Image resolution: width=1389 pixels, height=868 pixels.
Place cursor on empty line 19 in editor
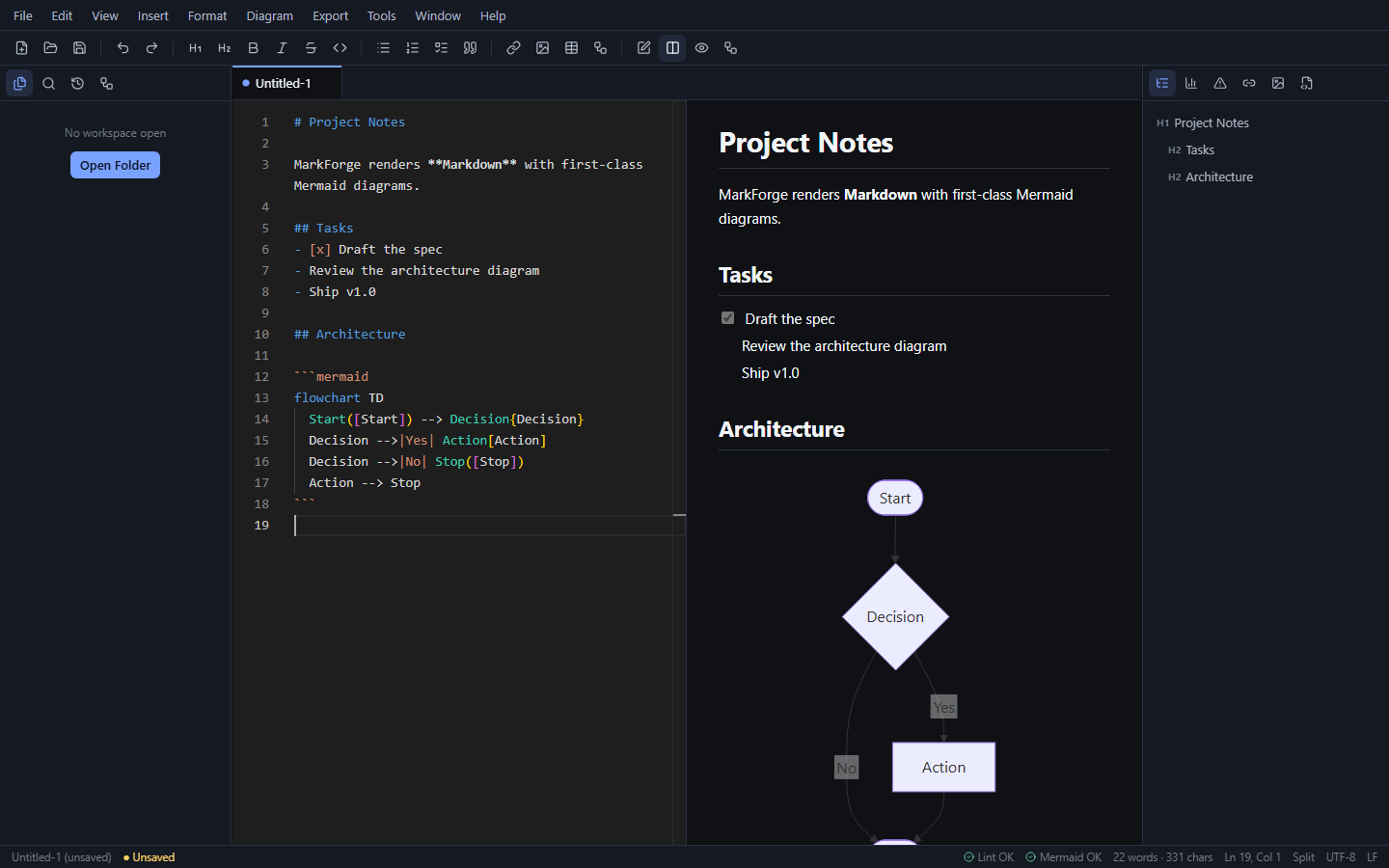(x=482, y=526)
